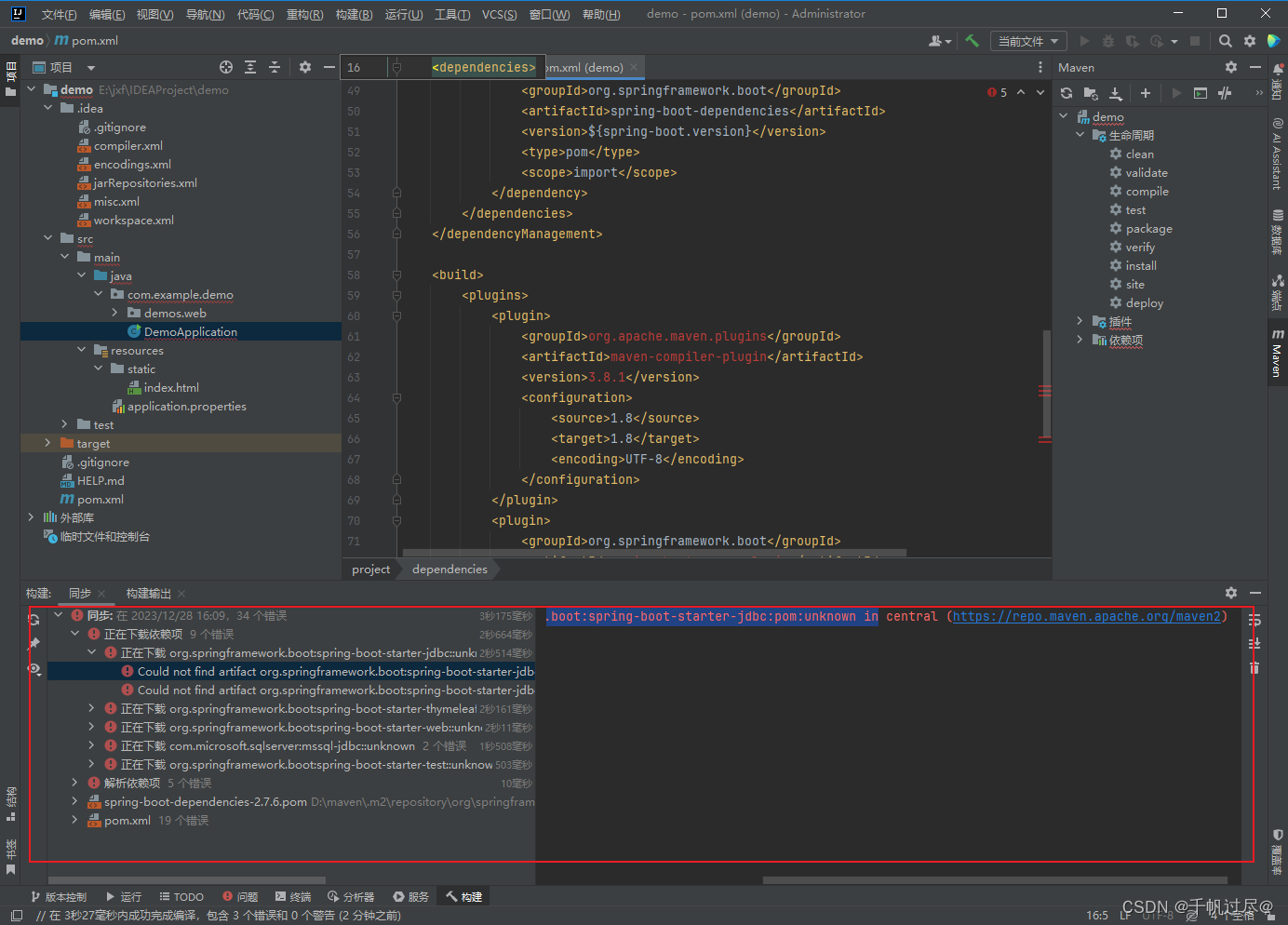Image resolution: width=1288 pixels, height=925 pixels.
Task: Reload all Maven projects
Action: coord(1067,93)
